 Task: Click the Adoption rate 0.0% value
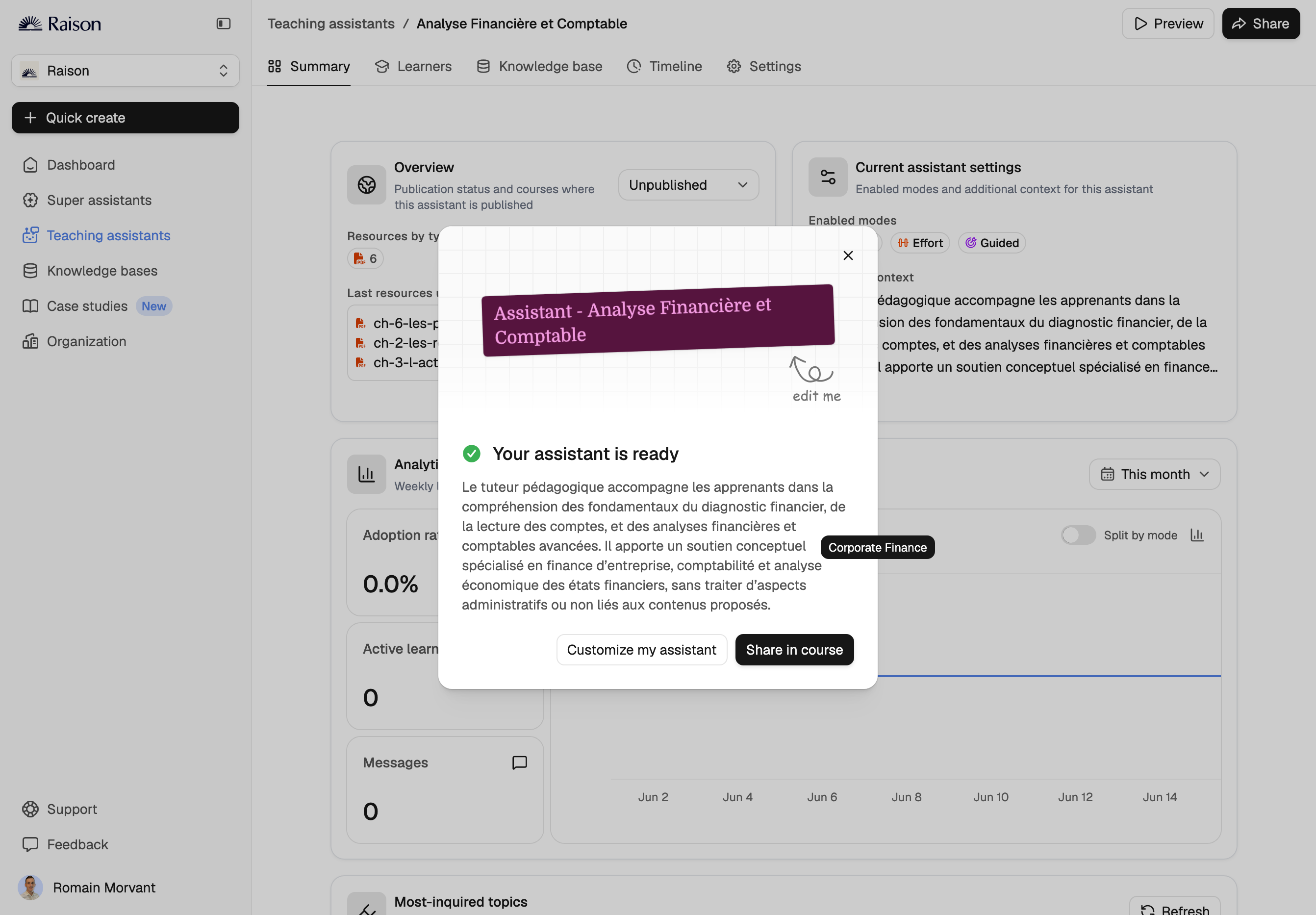390,584
